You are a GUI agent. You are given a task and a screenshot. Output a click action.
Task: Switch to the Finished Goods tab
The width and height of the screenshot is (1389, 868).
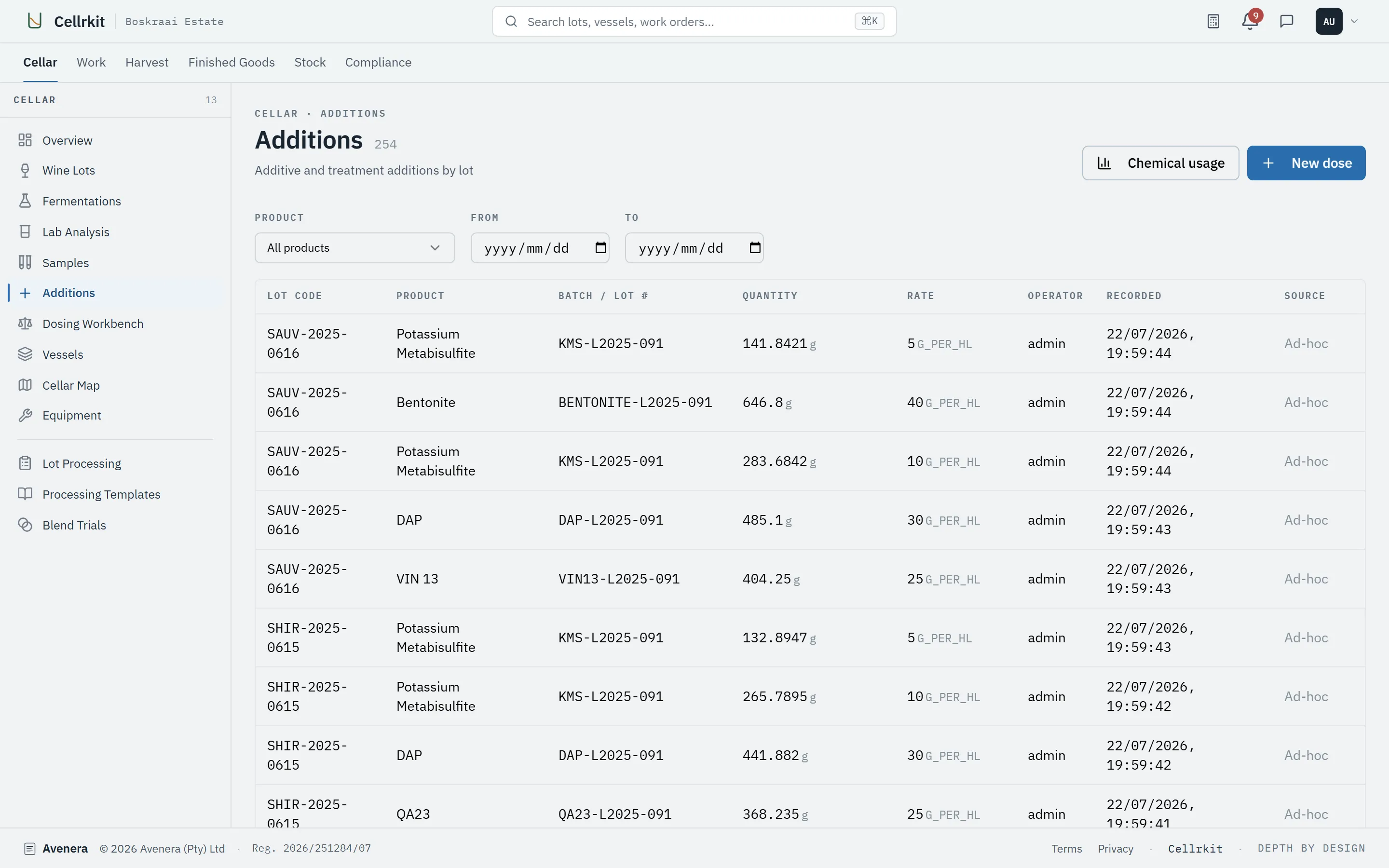tap(231, 62)
